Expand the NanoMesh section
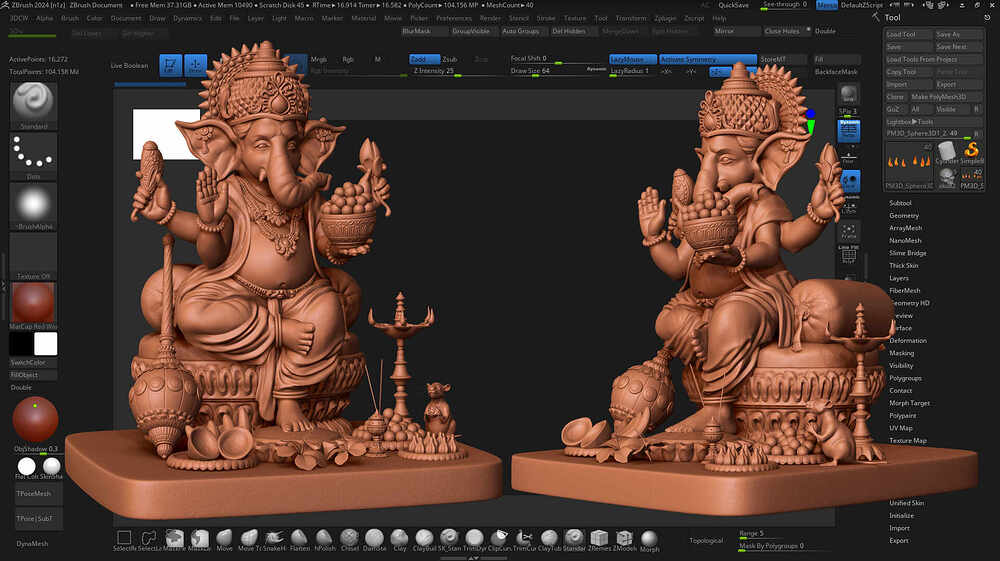This screenshot has height=561, width=1000. 905,240
